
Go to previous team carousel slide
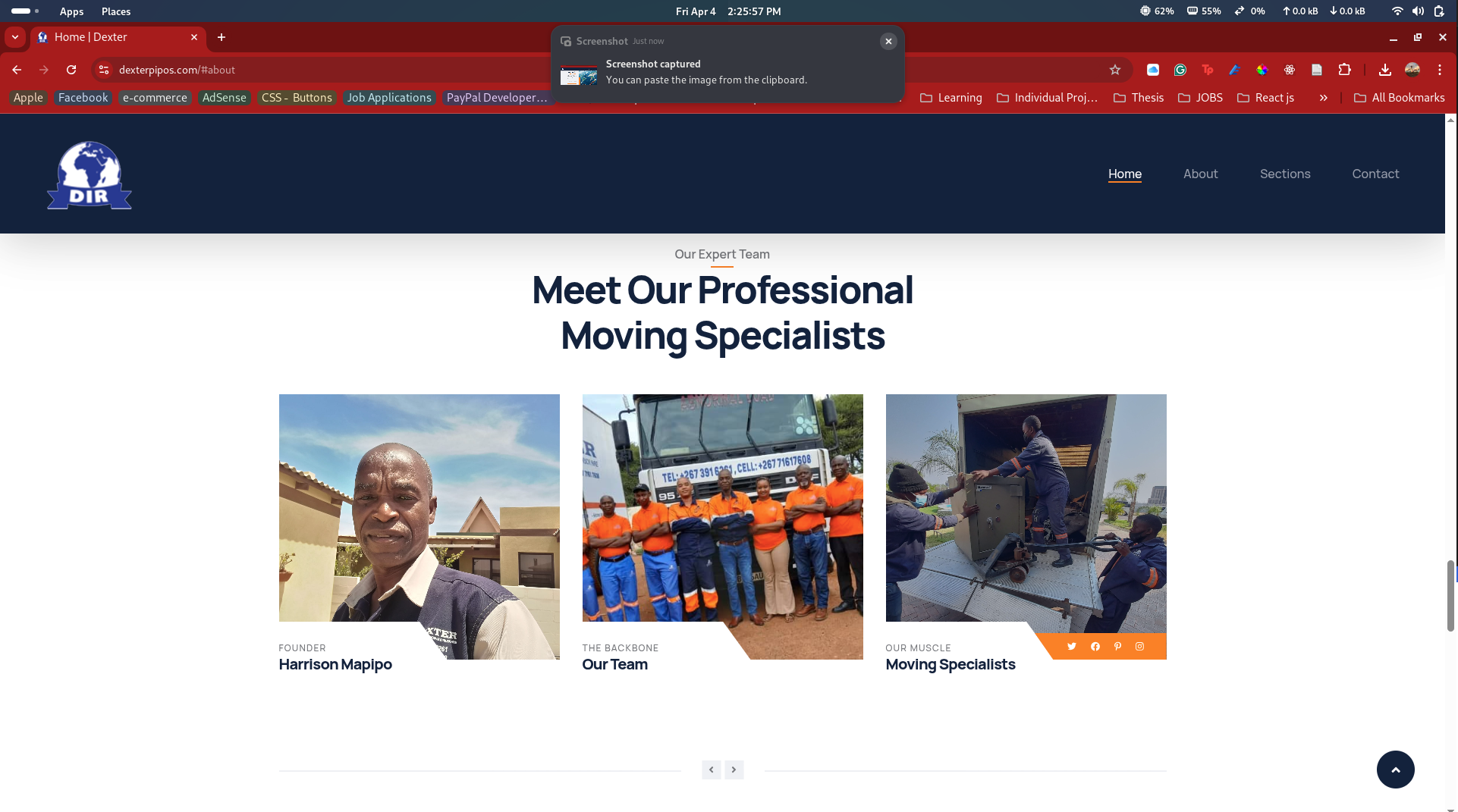[711, 770]
